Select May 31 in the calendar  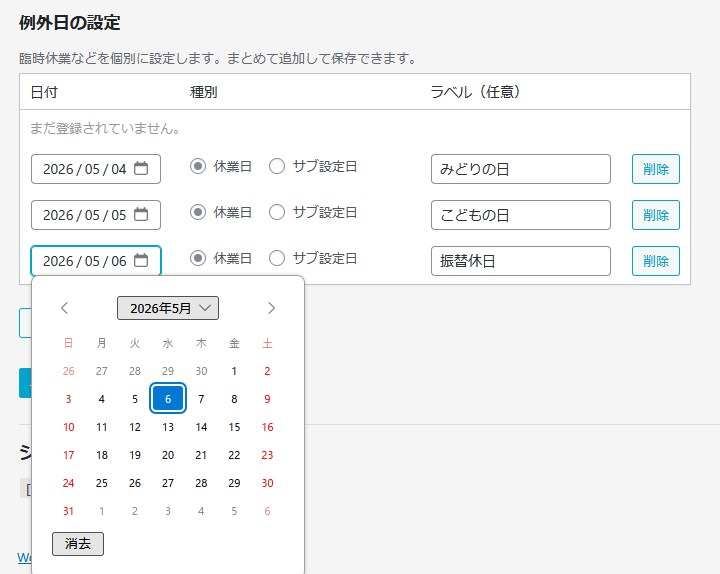click(x=68, y=511)
